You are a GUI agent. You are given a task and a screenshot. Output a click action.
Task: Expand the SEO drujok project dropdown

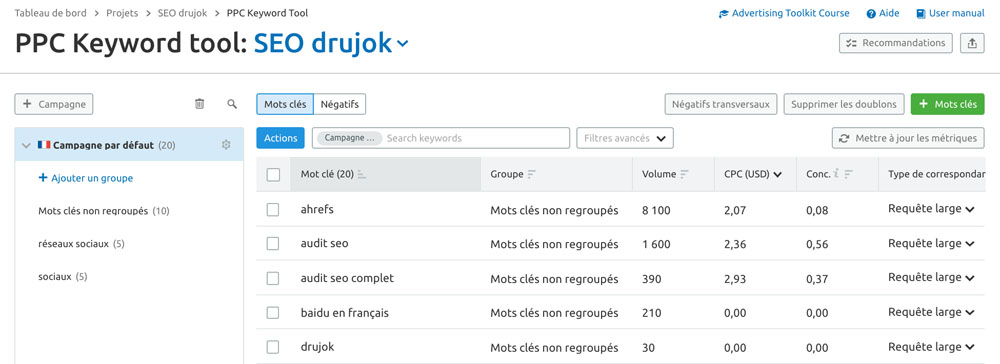402,43
